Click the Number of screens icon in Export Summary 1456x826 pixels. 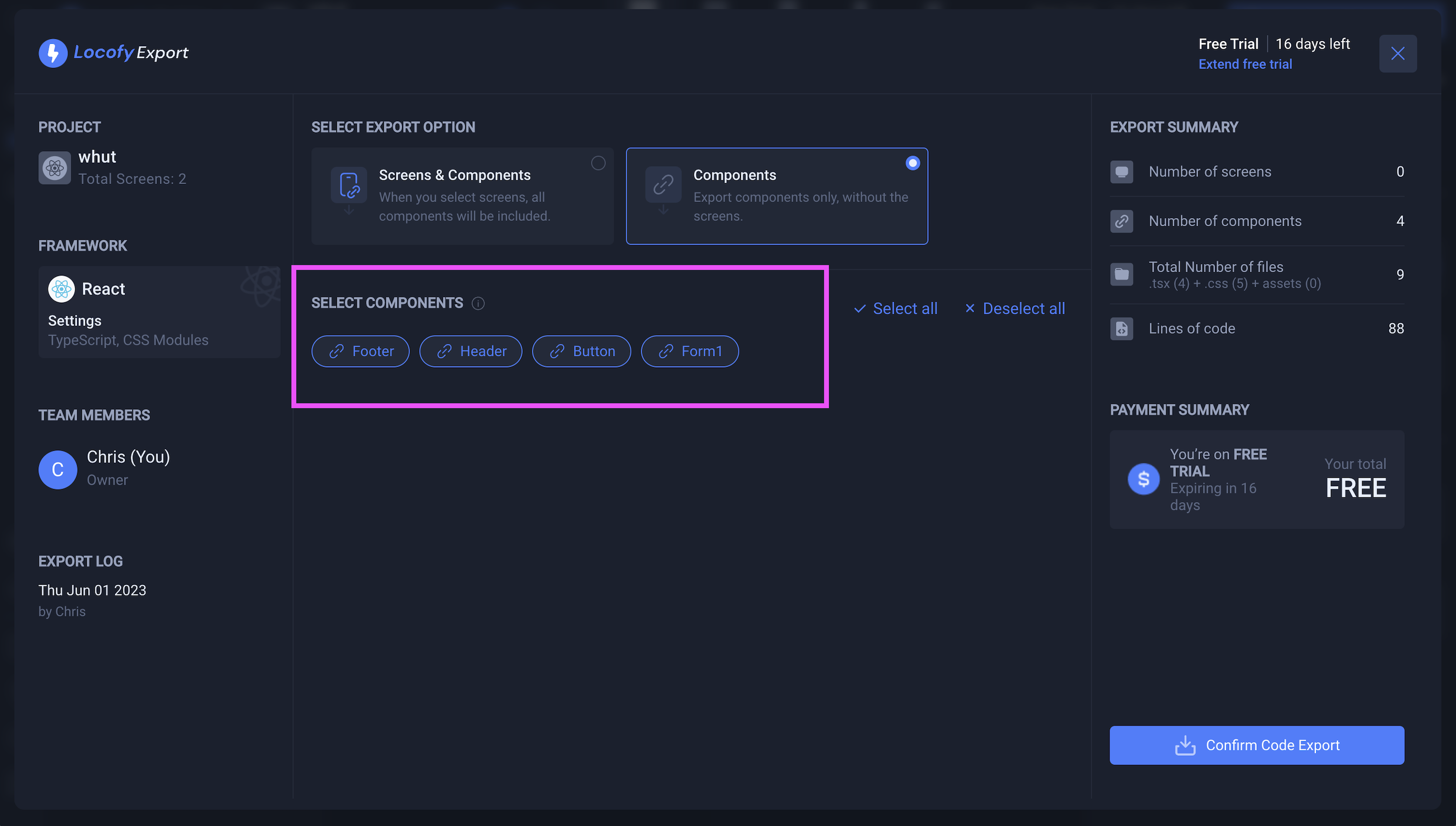1121,171
